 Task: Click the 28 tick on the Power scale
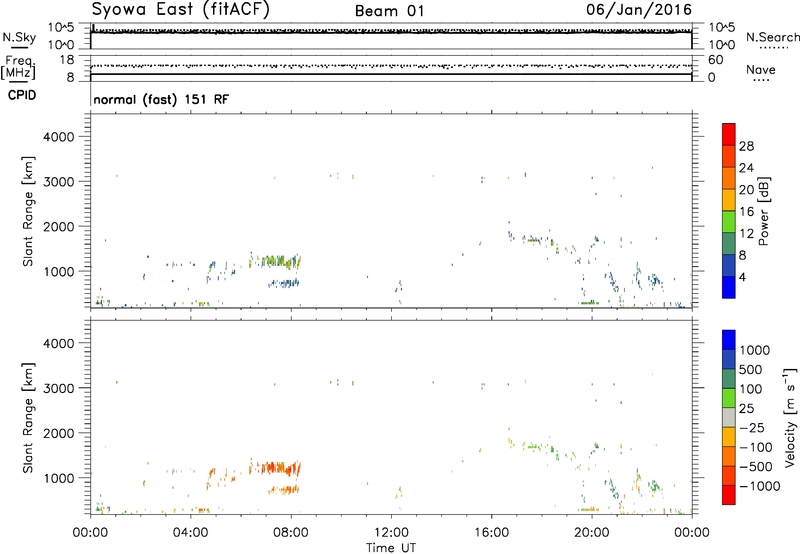click(746, 146)
